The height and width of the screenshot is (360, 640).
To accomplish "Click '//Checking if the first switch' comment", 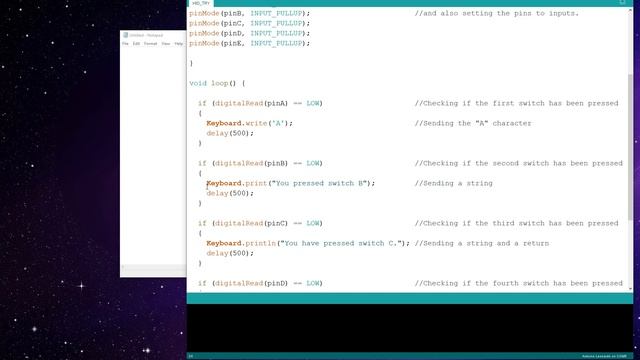I will click(x=516, y=103).
